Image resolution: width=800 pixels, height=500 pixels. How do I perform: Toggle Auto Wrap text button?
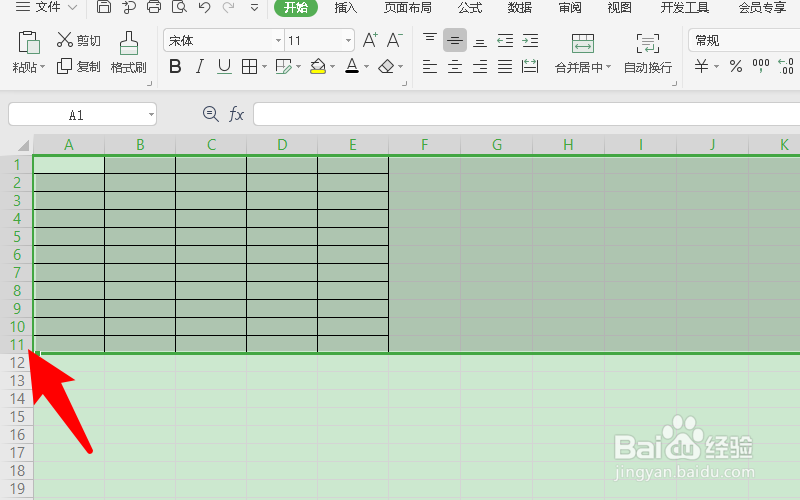(648, 53)
